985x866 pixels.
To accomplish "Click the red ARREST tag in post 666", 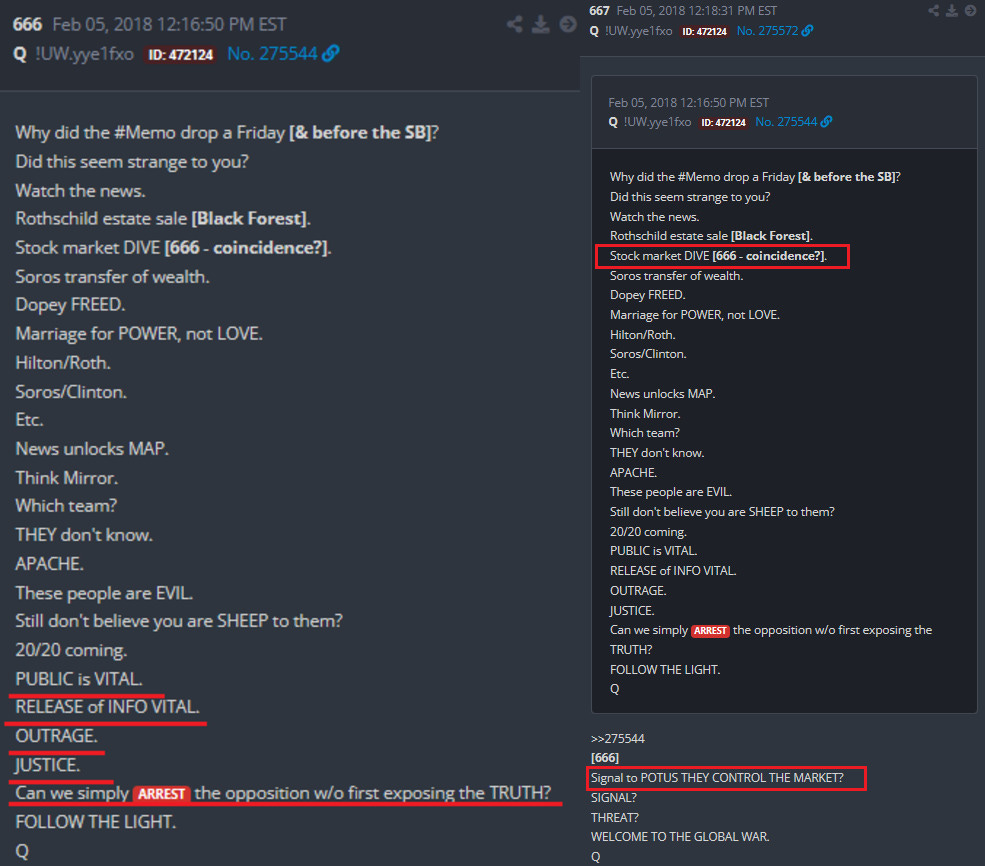I will tap(161, 794).
